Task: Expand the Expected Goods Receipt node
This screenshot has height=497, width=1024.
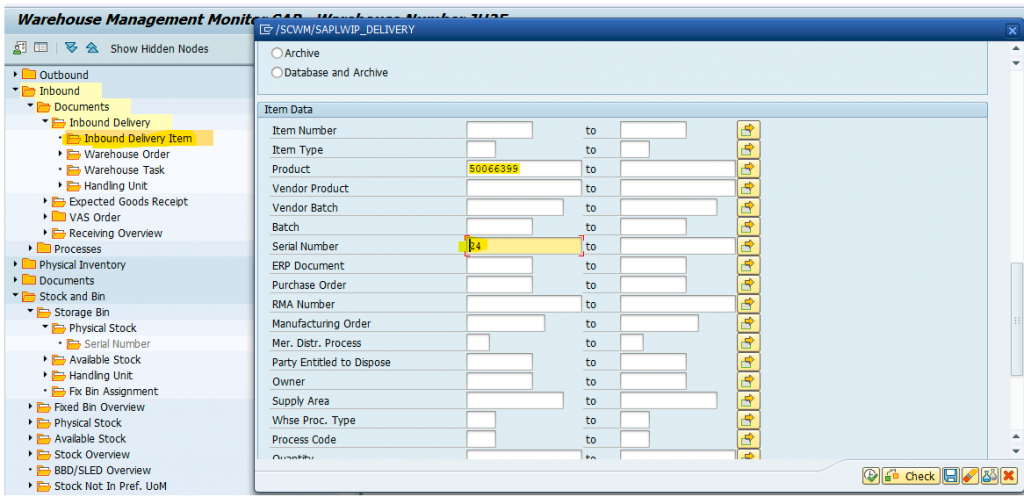Action: [x=46, y=201]
